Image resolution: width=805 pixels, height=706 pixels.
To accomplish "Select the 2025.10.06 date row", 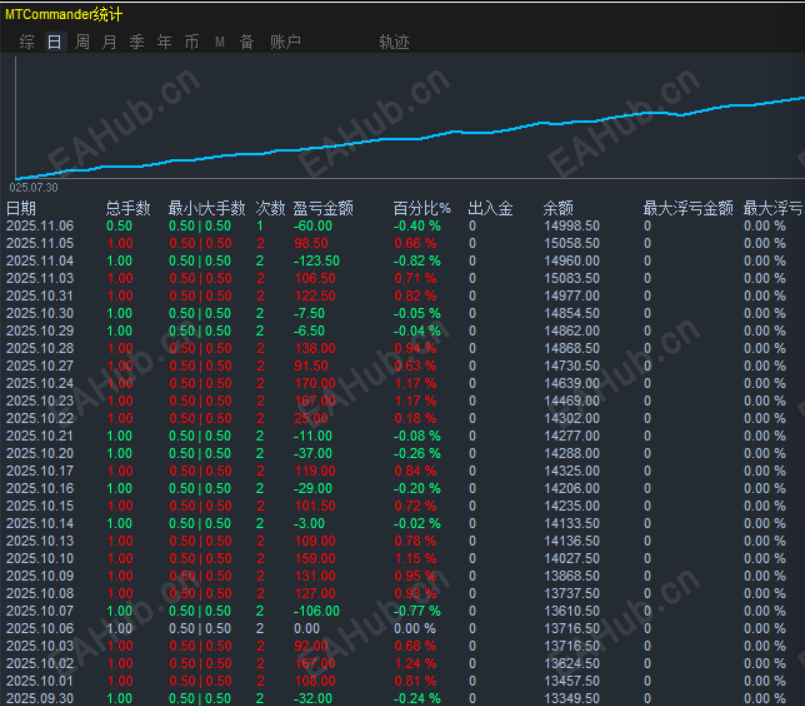I will (x=40, y=628).
